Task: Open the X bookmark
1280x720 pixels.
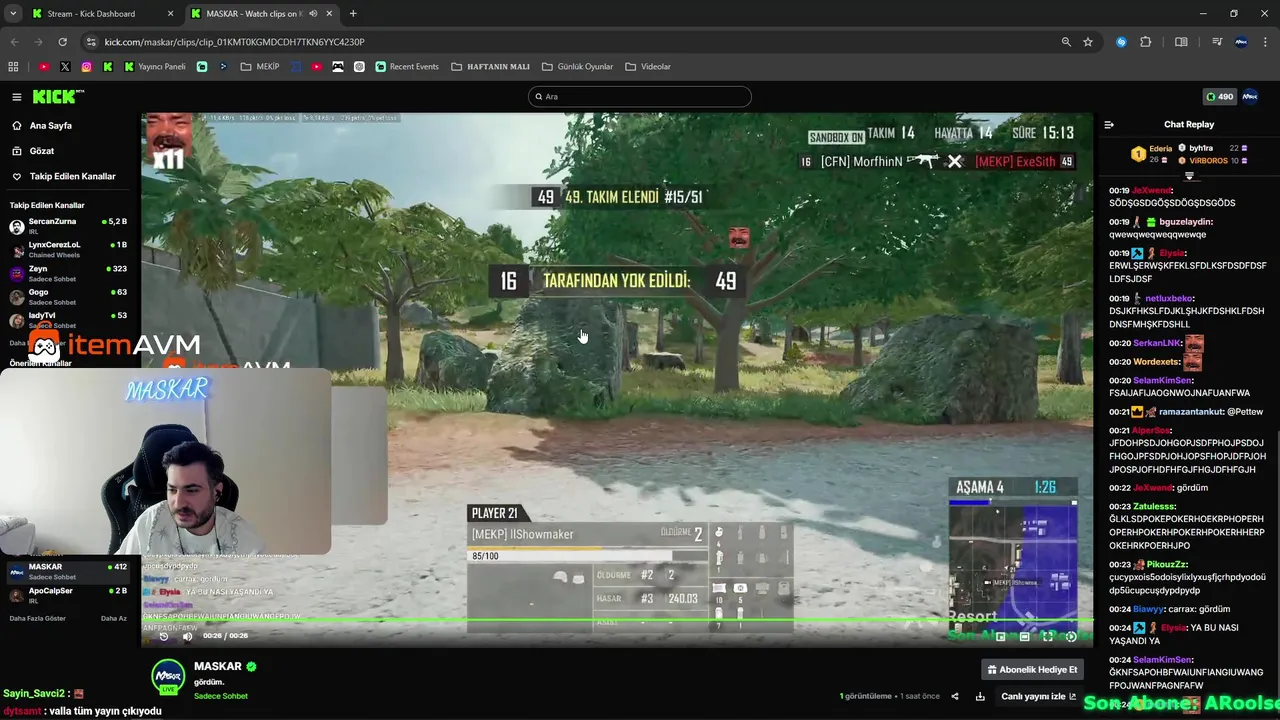Action: 65,67
